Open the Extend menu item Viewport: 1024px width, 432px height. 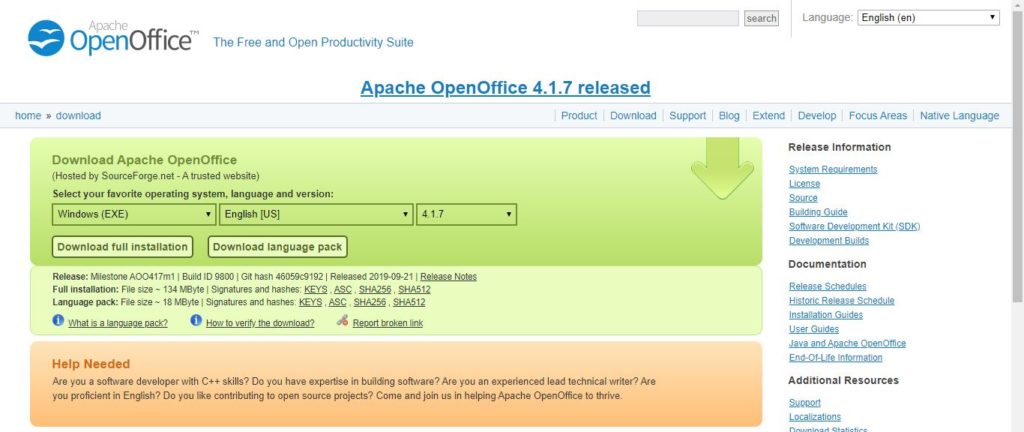click(x=768, y=116)
